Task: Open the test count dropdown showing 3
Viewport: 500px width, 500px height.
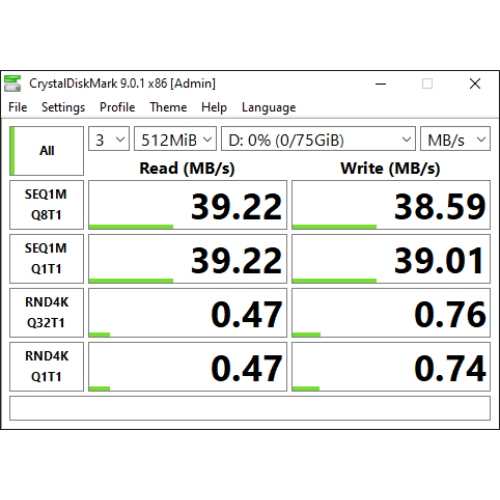Action: coord(109,139)
